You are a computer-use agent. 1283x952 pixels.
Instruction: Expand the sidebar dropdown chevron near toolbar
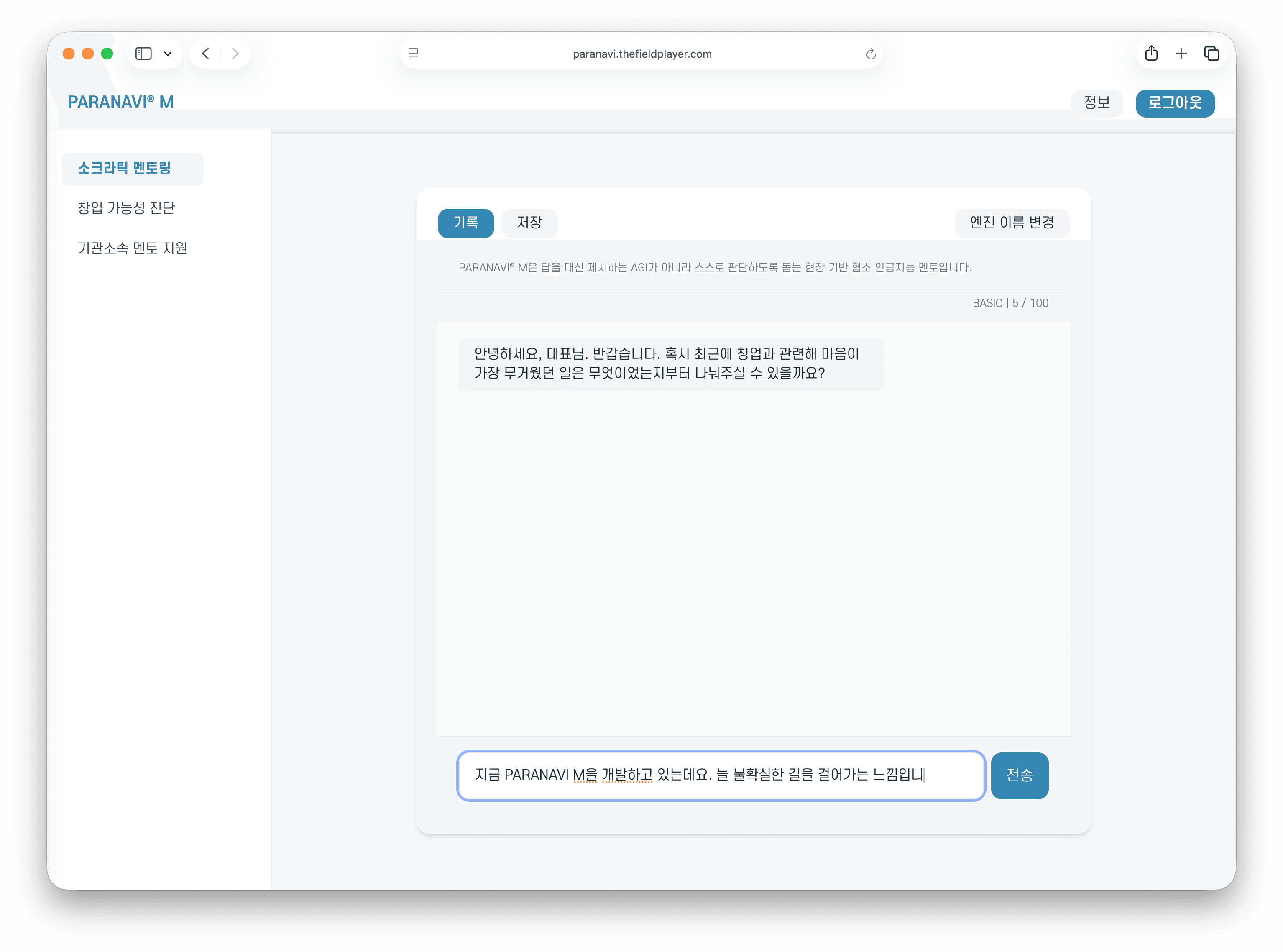[168, 53]
